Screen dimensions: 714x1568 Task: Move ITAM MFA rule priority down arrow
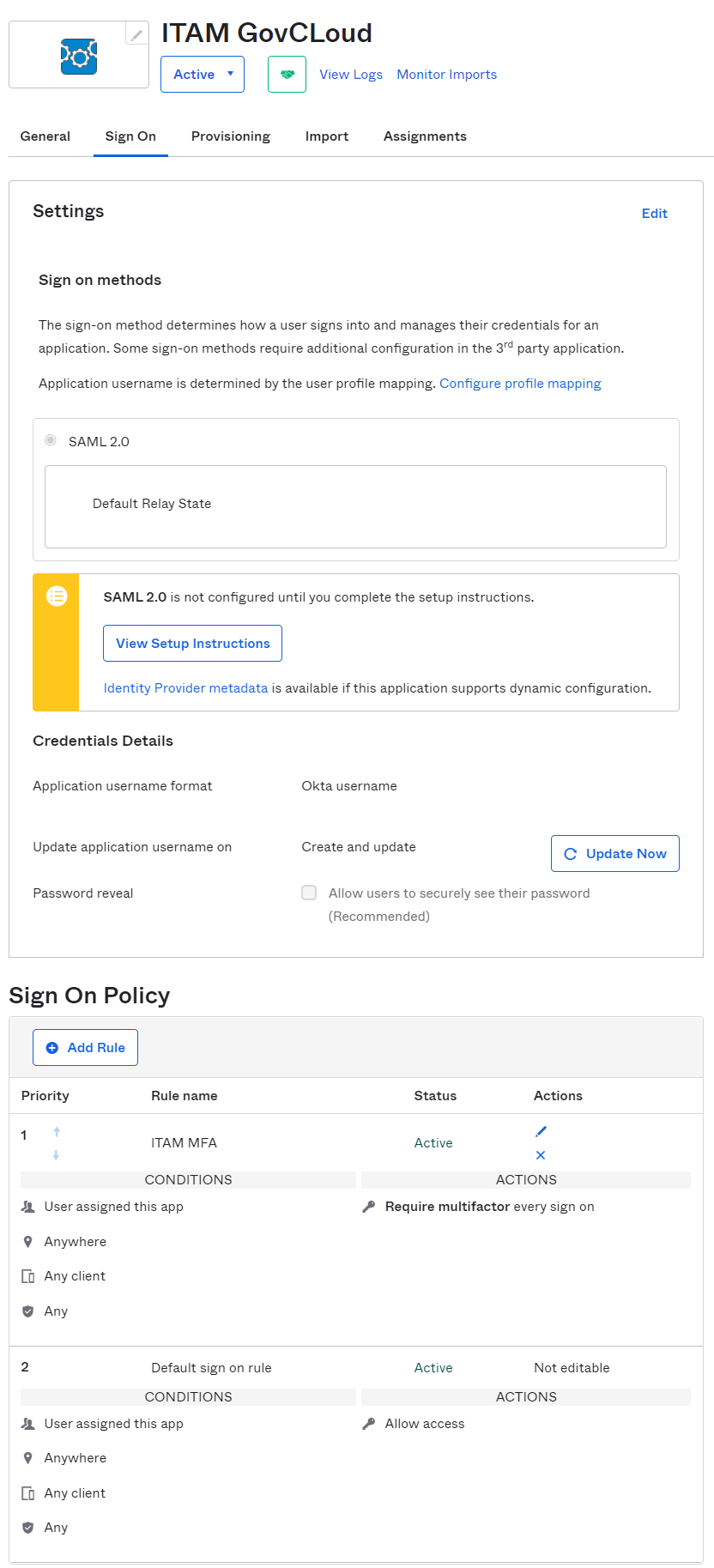(x=56, y=1155)
